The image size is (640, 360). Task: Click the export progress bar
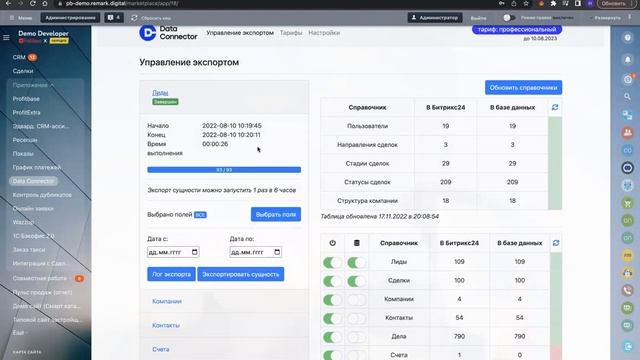pyautogui.click(x=224, y=170)
